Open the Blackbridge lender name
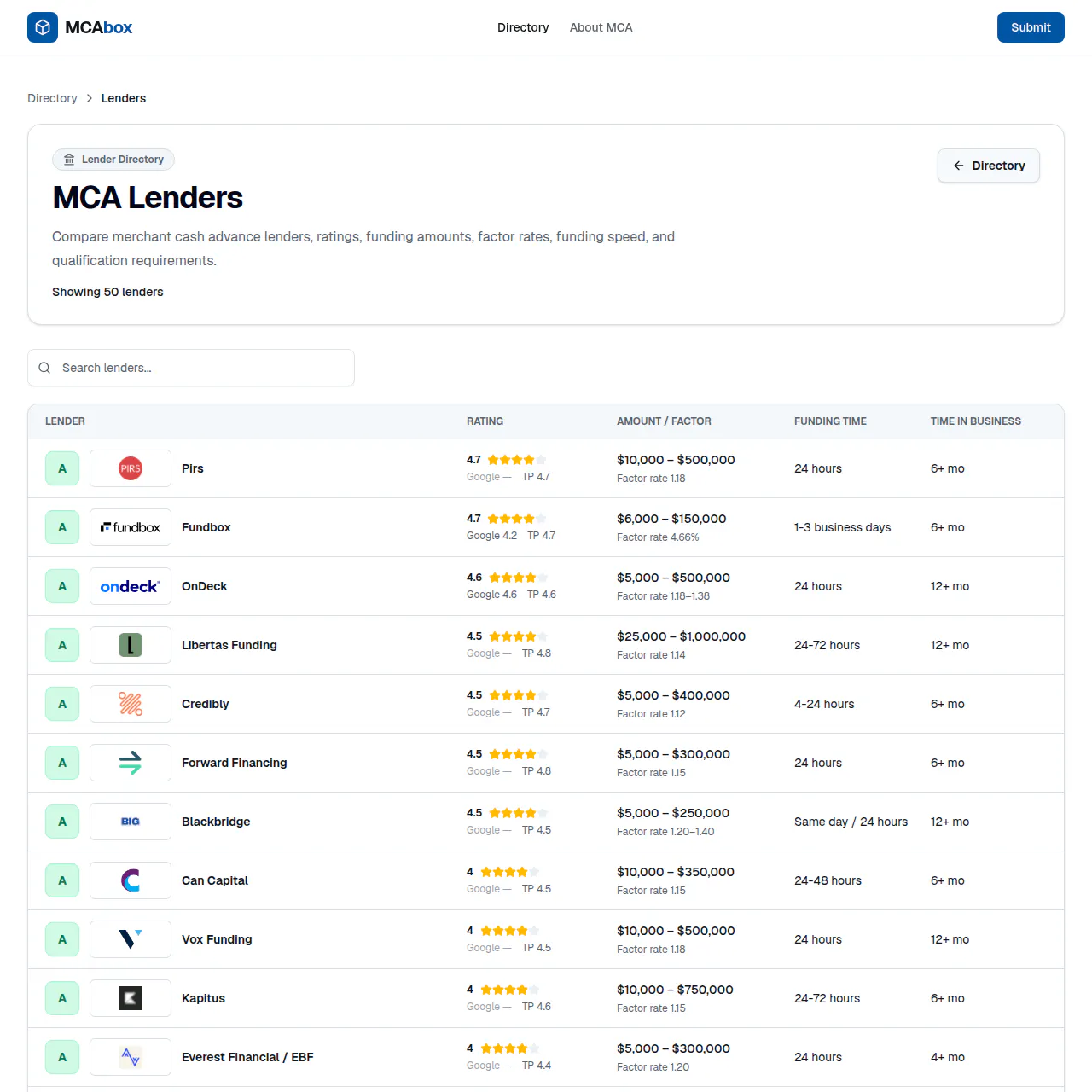Viewport: 1092px width, 1092px height. tap(216, 822)
